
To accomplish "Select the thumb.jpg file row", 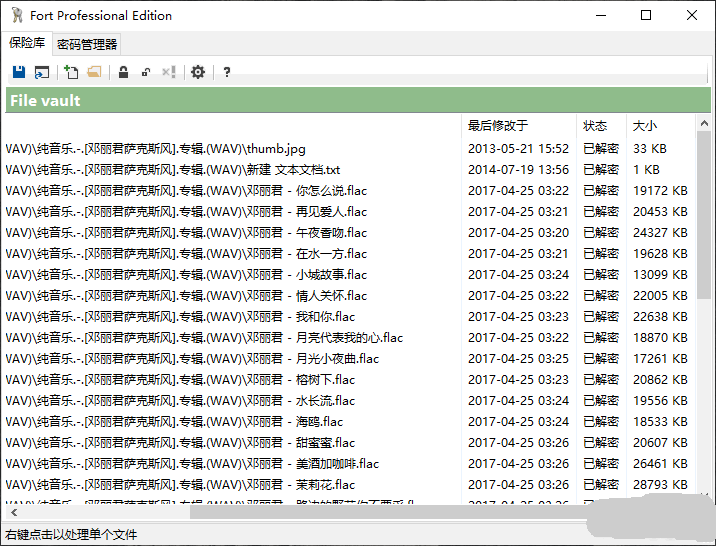I will [x=200, y=149].
